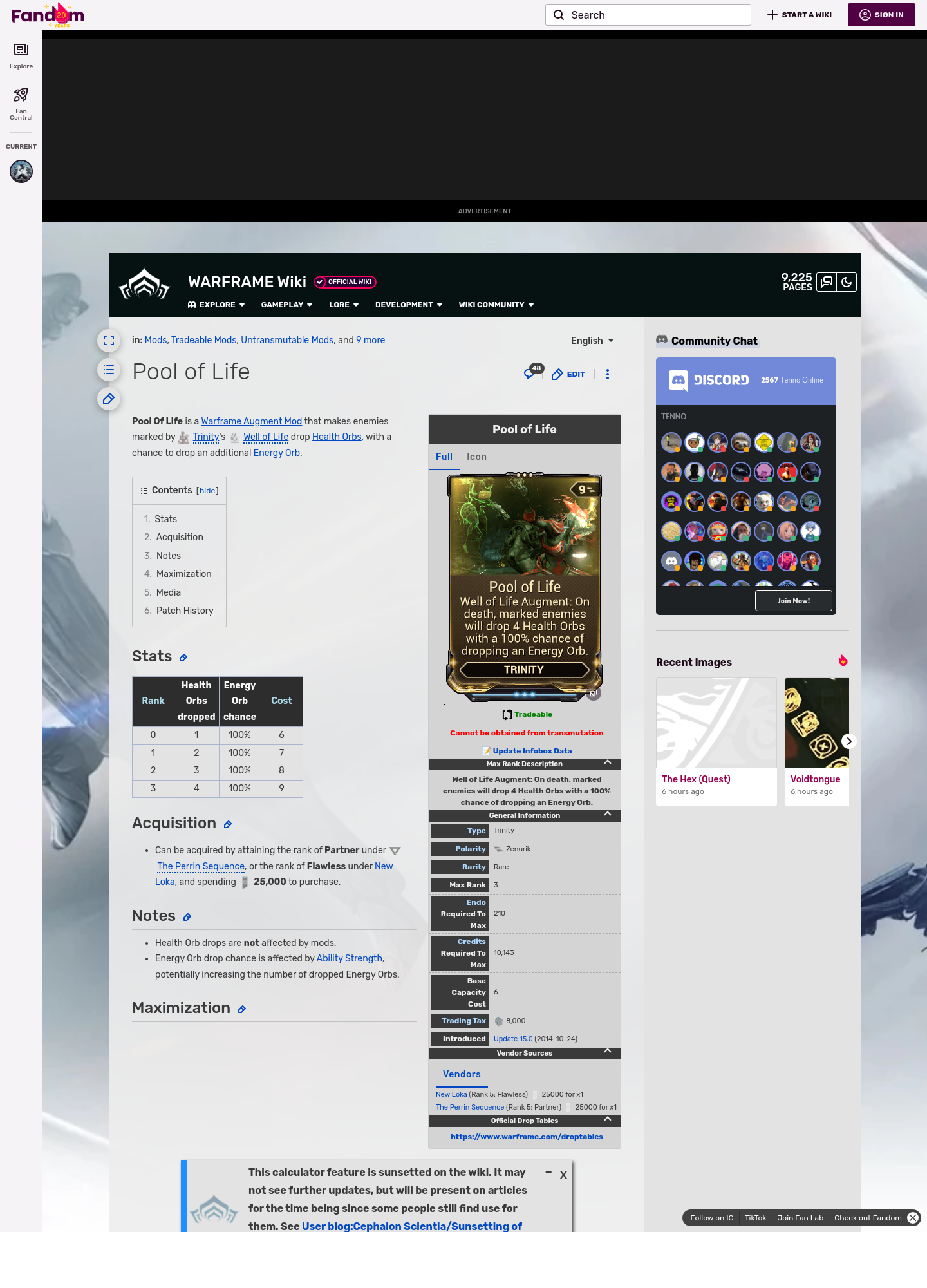927x1288 pixels.
Task: Edit the Acquisition section
Action: 228,824
